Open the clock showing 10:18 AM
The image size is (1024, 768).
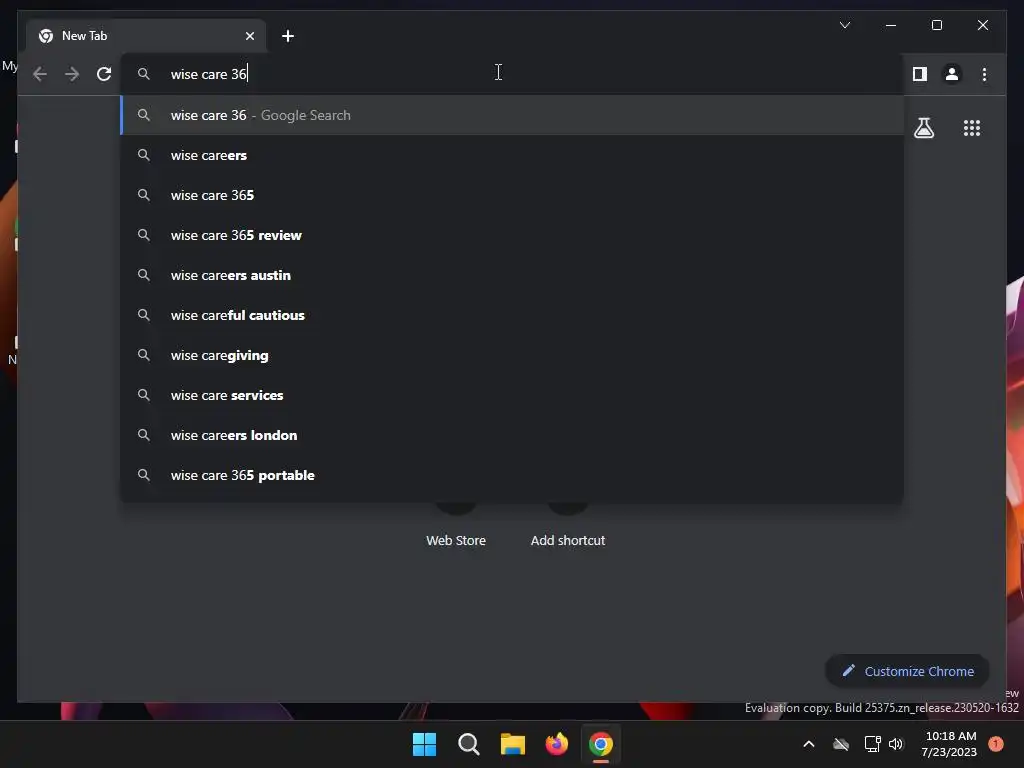950,744
